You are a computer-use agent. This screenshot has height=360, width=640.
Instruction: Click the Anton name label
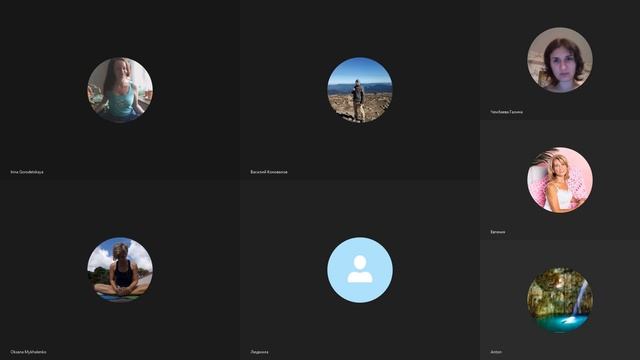tap(496, 352)
